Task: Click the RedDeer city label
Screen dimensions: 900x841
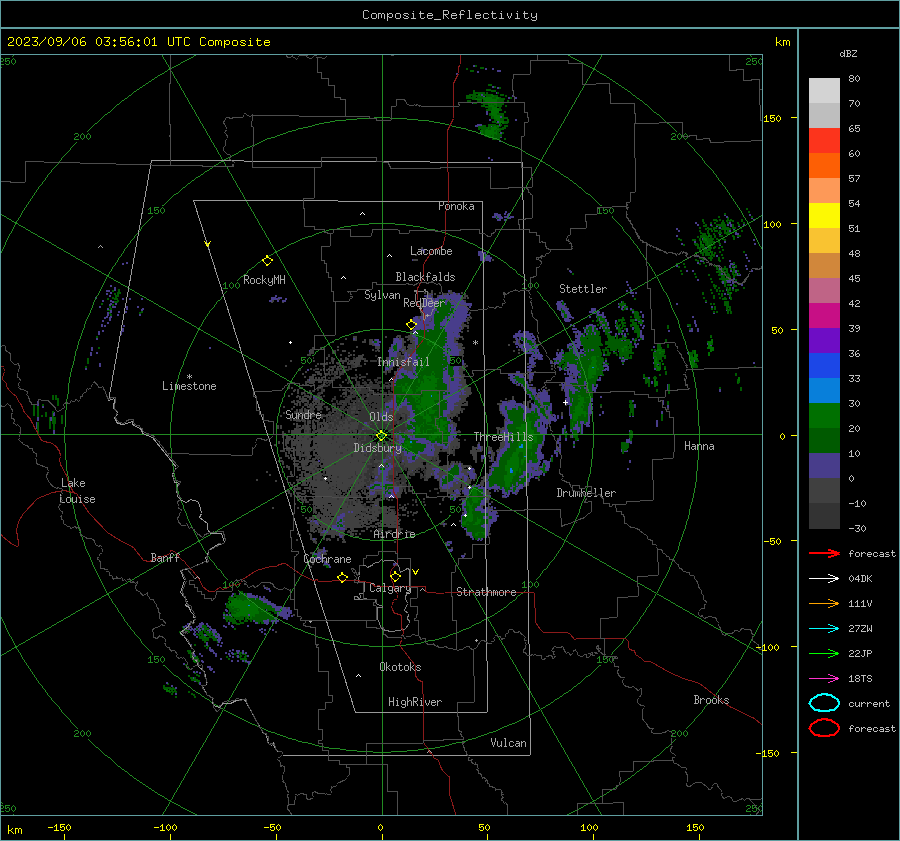Action: pos(424,303)
